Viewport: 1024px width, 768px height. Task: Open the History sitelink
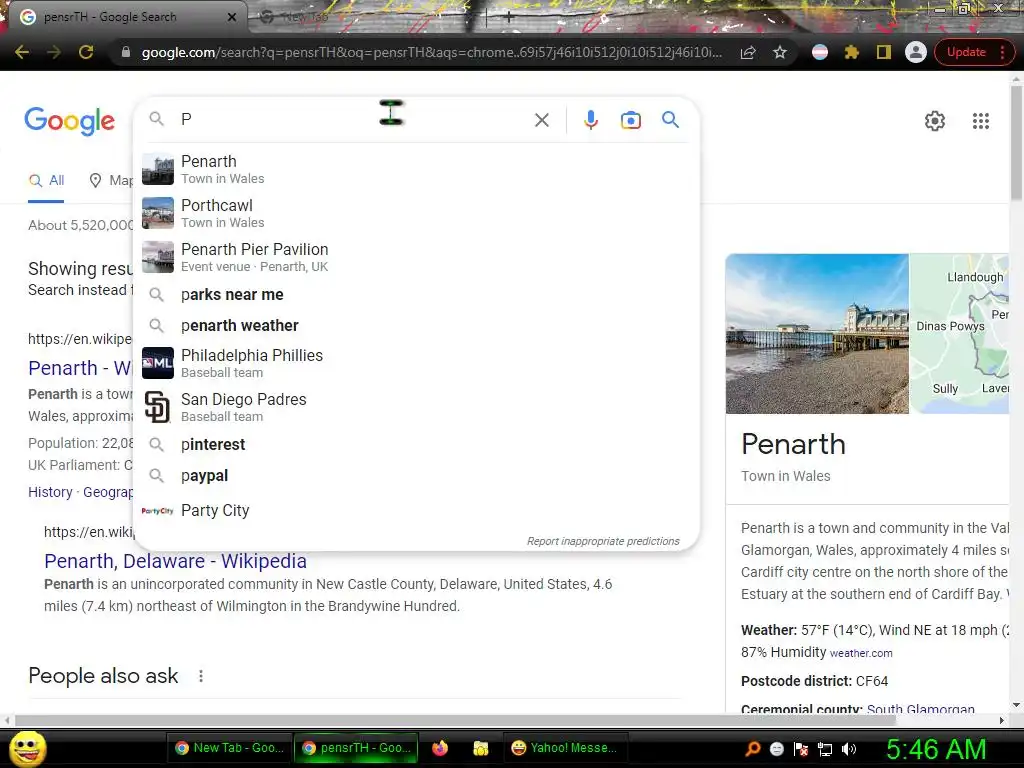pyautogui.click(x=50, y=492)
